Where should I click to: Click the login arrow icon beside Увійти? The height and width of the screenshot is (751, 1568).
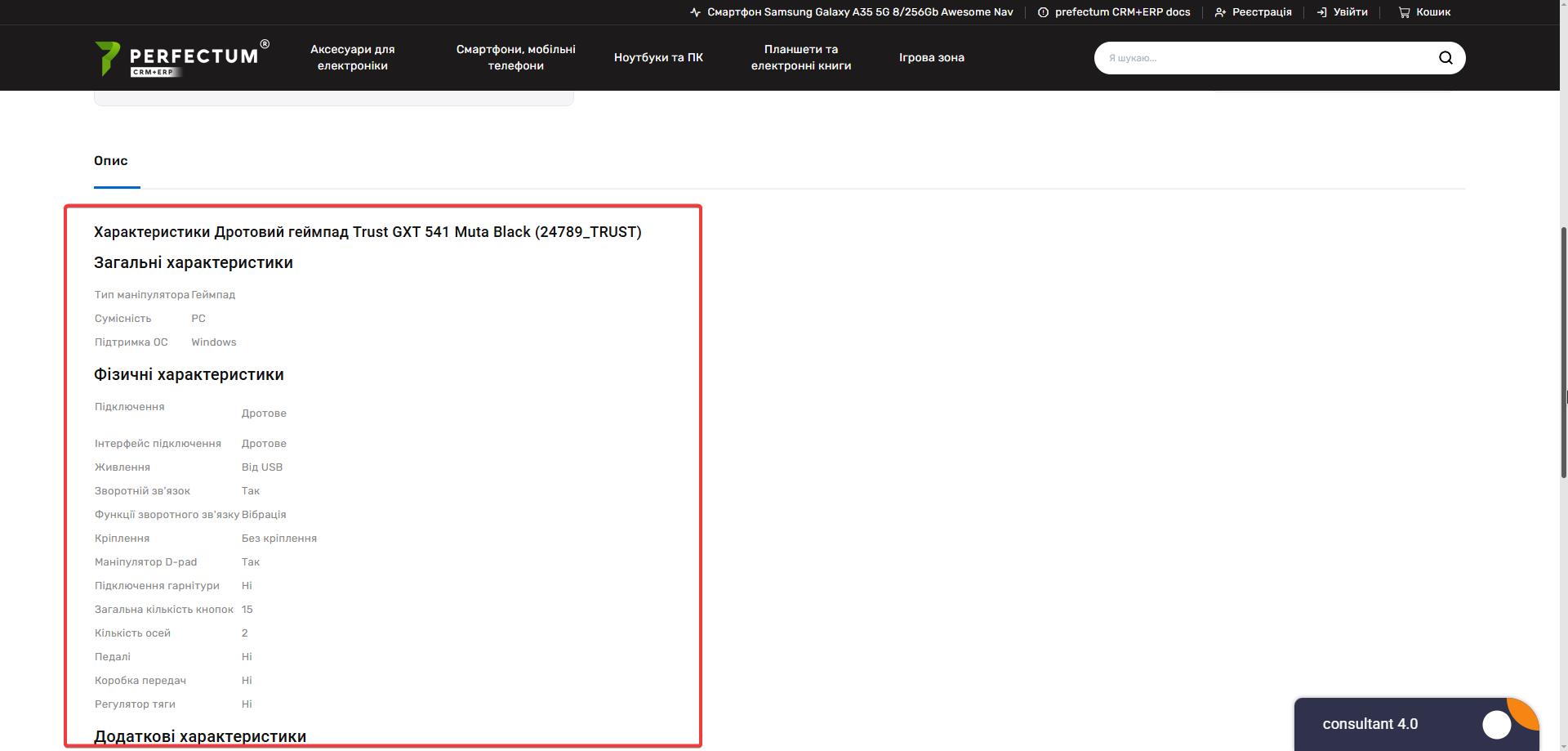1321,12
